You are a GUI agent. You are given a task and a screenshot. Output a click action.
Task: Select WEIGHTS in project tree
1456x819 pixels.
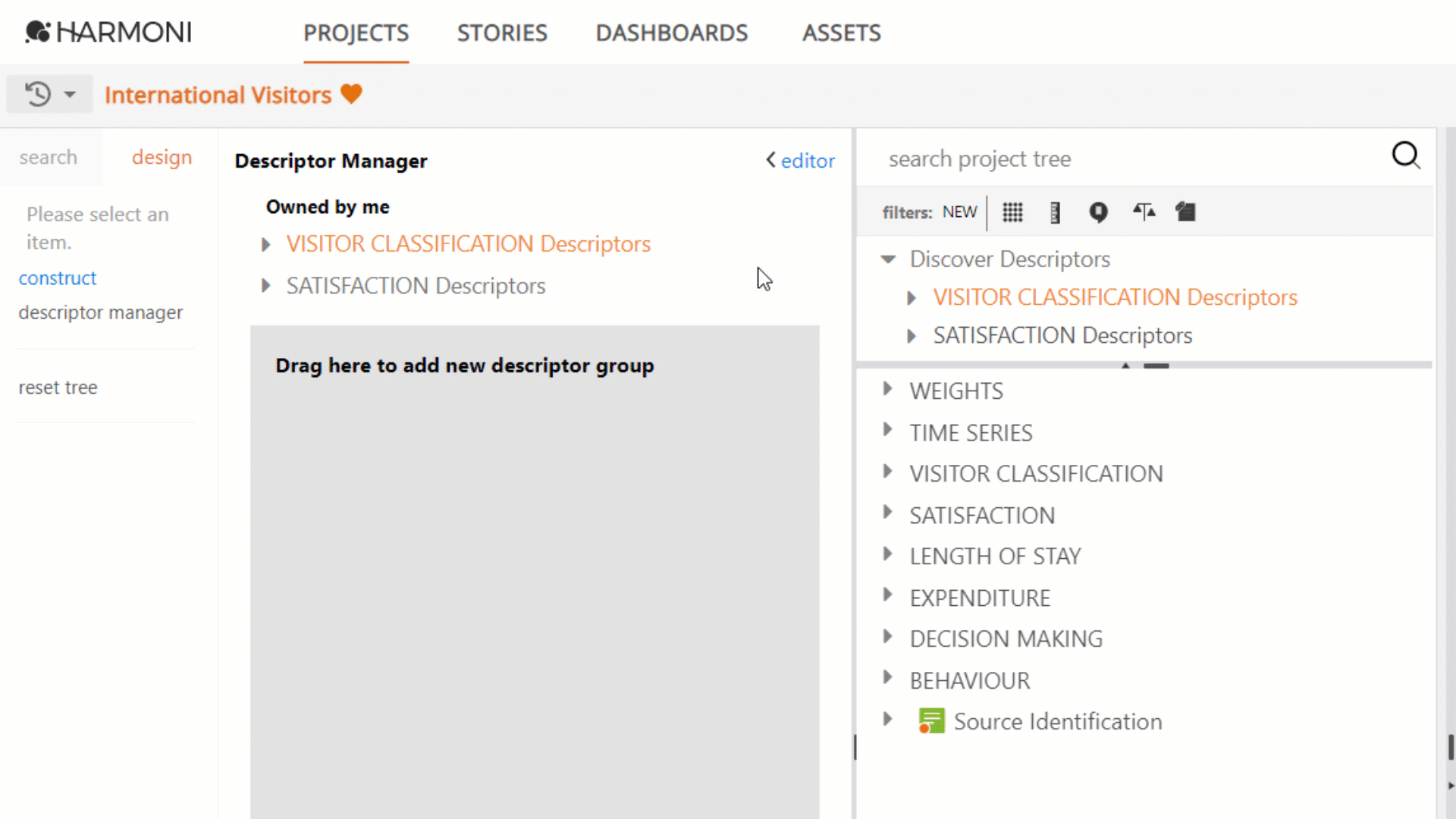tap(956, 391)
